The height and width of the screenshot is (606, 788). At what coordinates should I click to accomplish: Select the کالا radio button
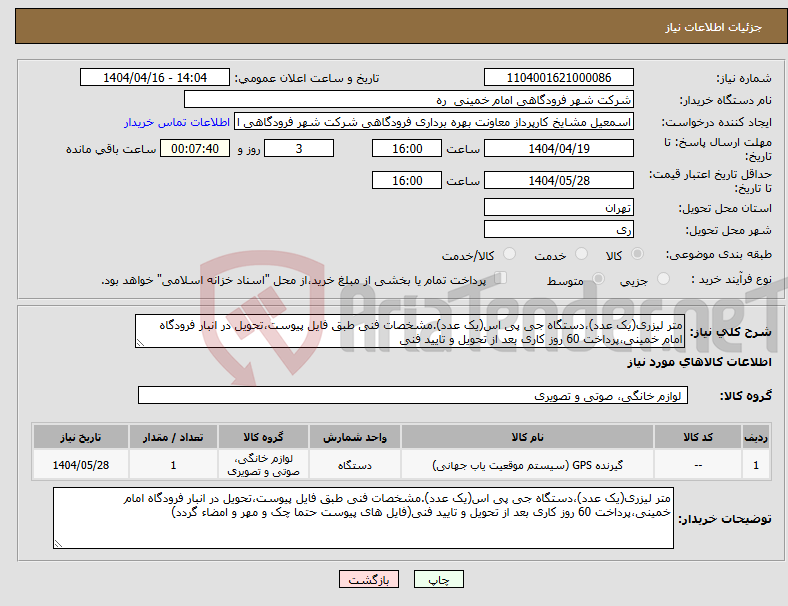click(637, 254)
